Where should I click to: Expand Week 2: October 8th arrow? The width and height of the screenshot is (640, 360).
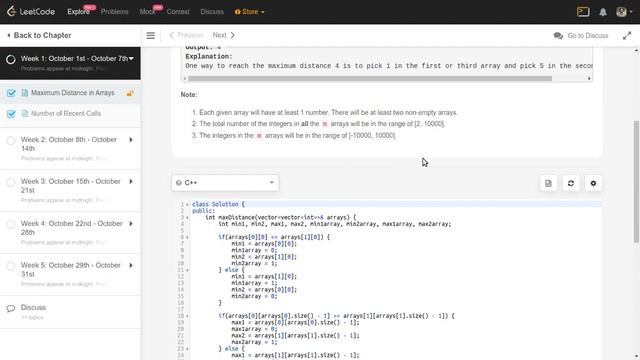tap(131, 140)
